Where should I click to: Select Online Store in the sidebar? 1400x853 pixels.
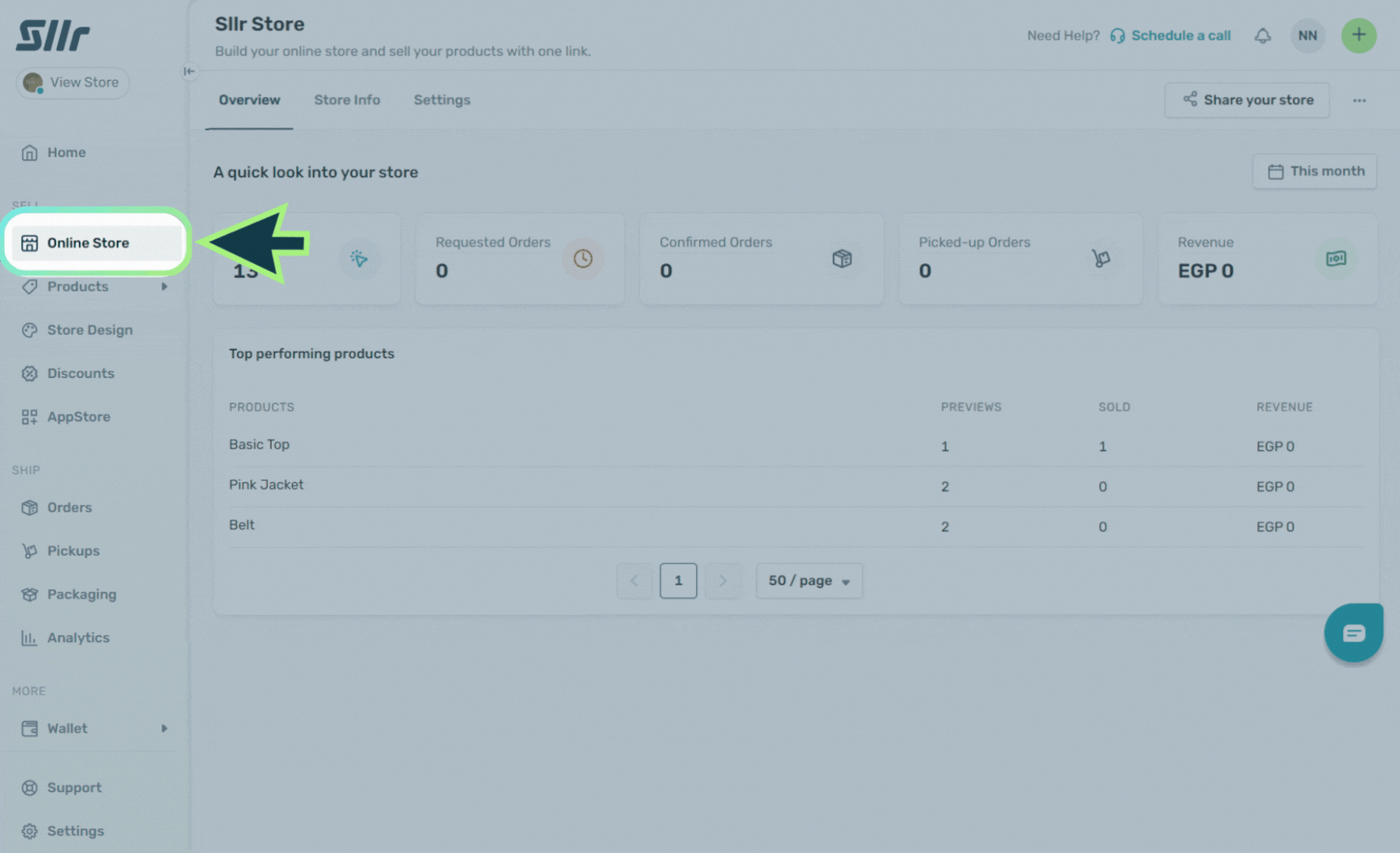(95, 243)
